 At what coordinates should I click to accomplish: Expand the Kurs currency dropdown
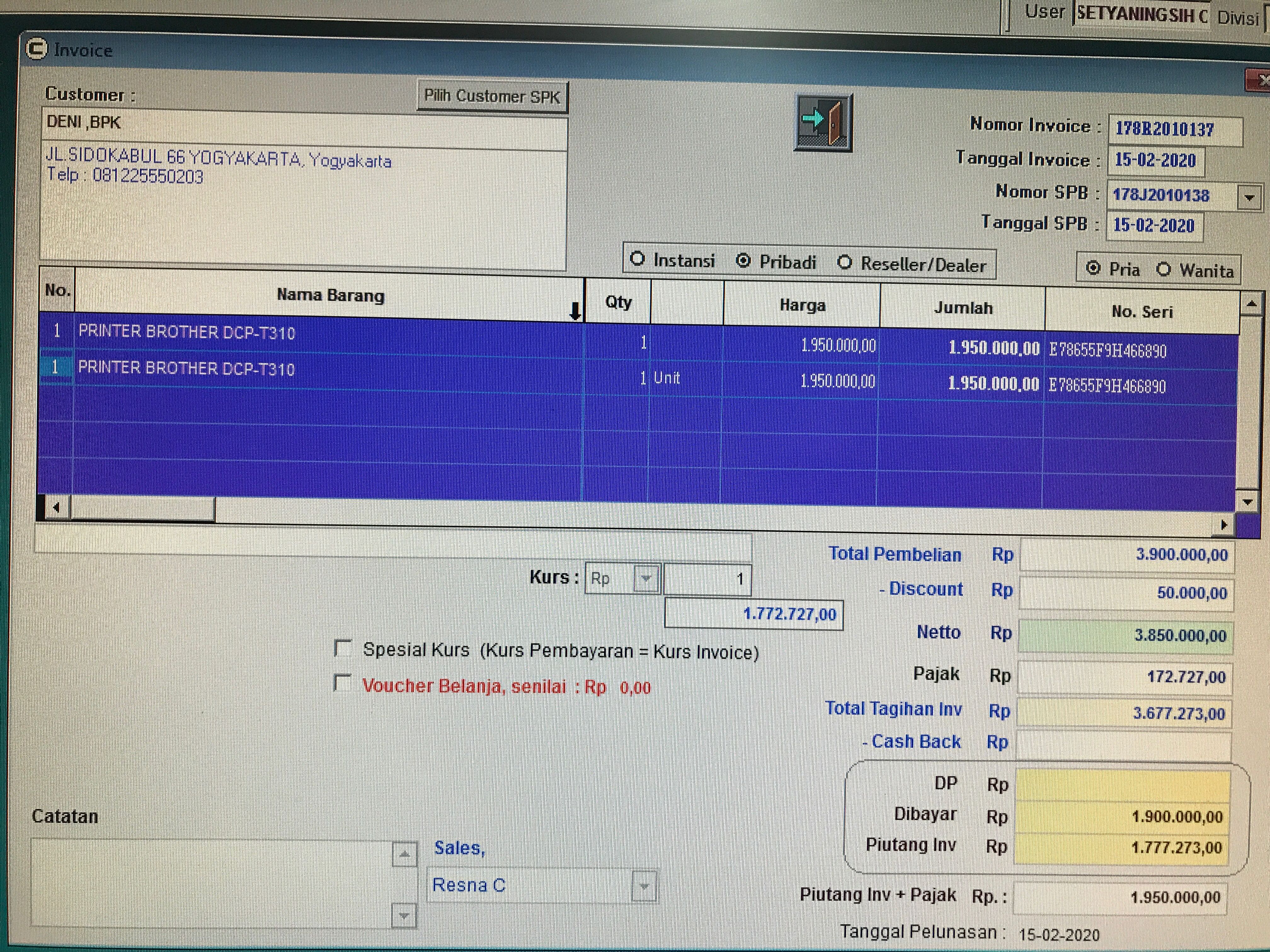(646, 578)
